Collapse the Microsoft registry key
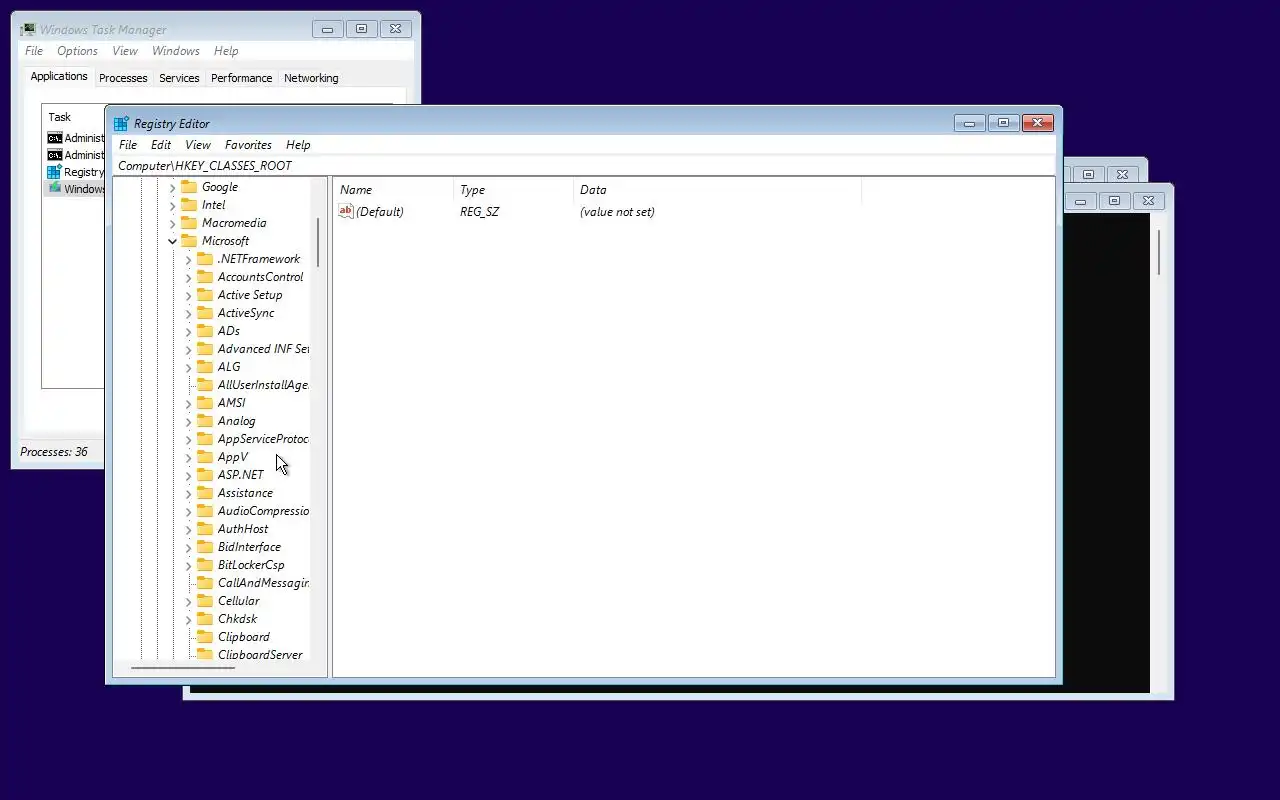The width and height of the screenshot is (1280, 800). tap(172, 241)
